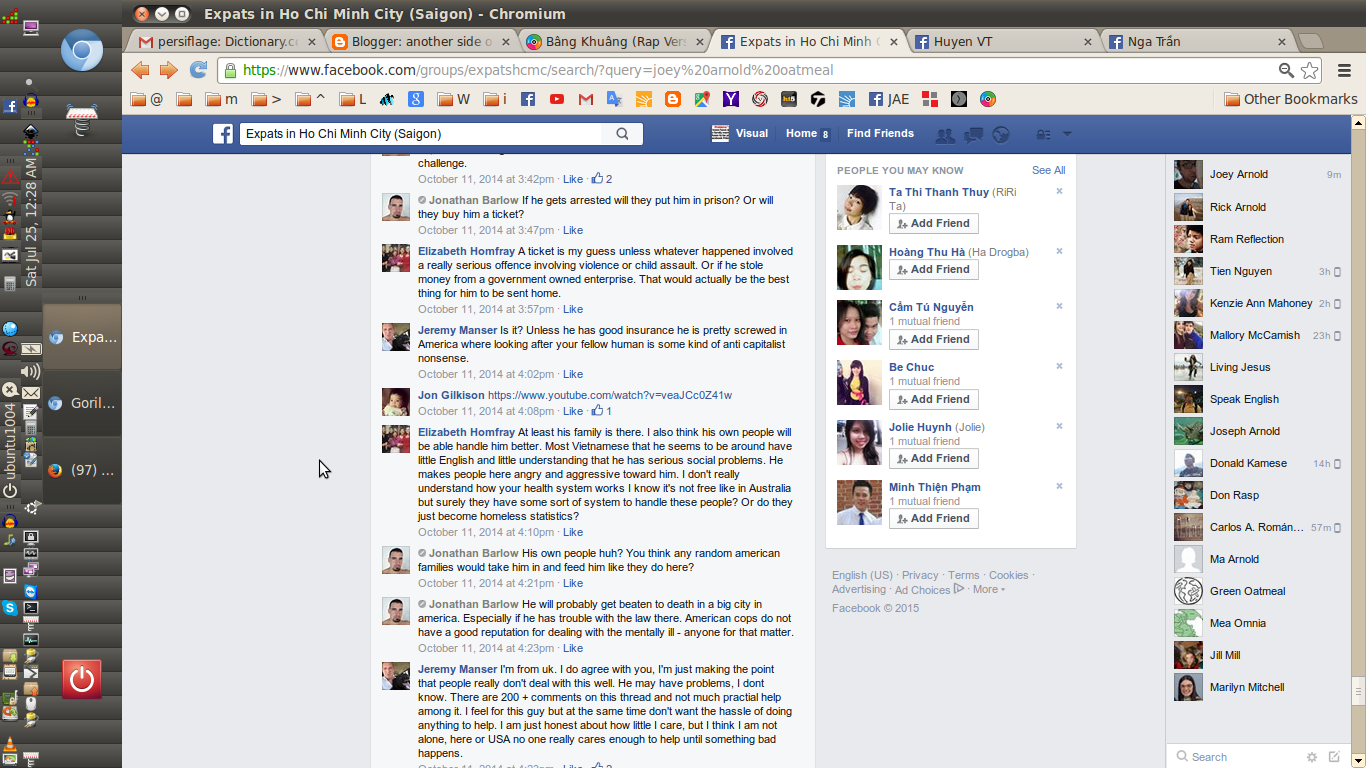Open Home in the Facebook header

[801, 133]
